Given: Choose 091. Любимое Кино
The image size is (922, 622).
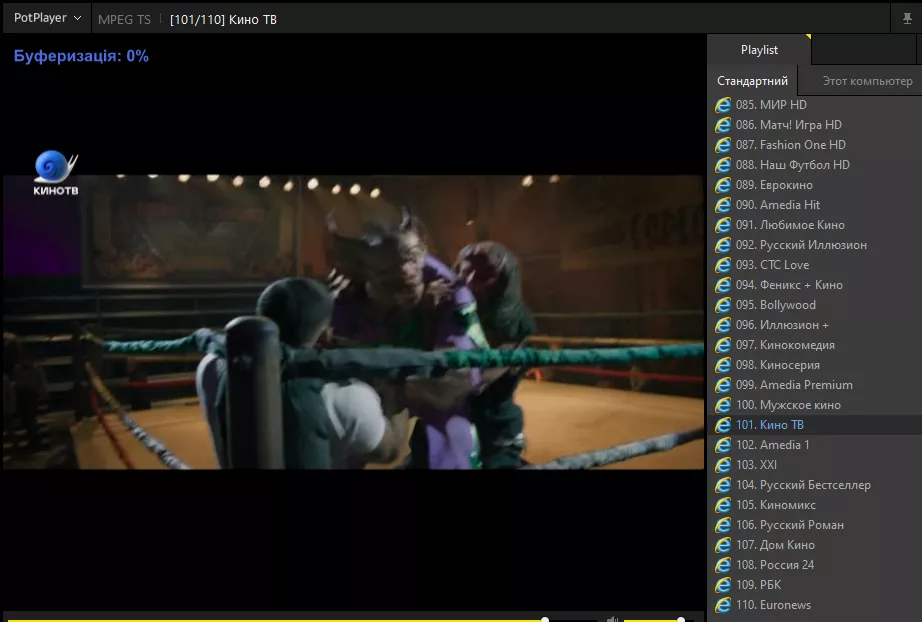Looking at the screenshot, I should [x=815, y=225].
